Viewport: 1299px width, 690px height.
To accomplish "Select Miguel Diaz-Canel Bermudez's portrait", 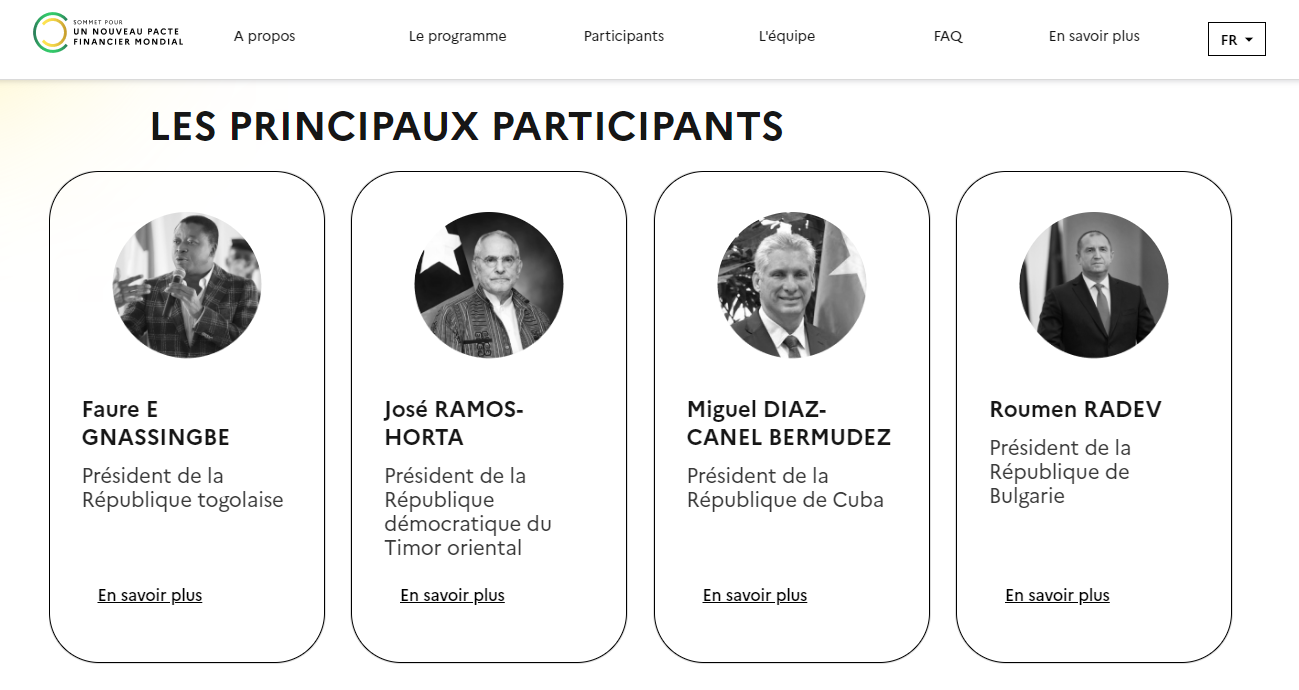I will pos(792,285).
